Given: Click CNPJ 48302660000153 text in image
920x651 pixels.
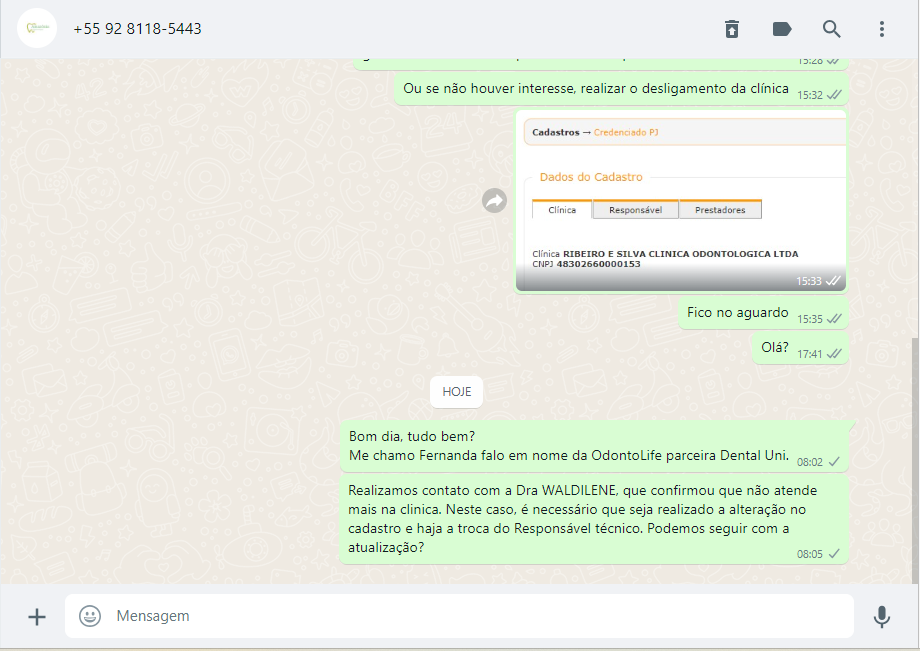Looking at the screenshot, I should (586, 265).
